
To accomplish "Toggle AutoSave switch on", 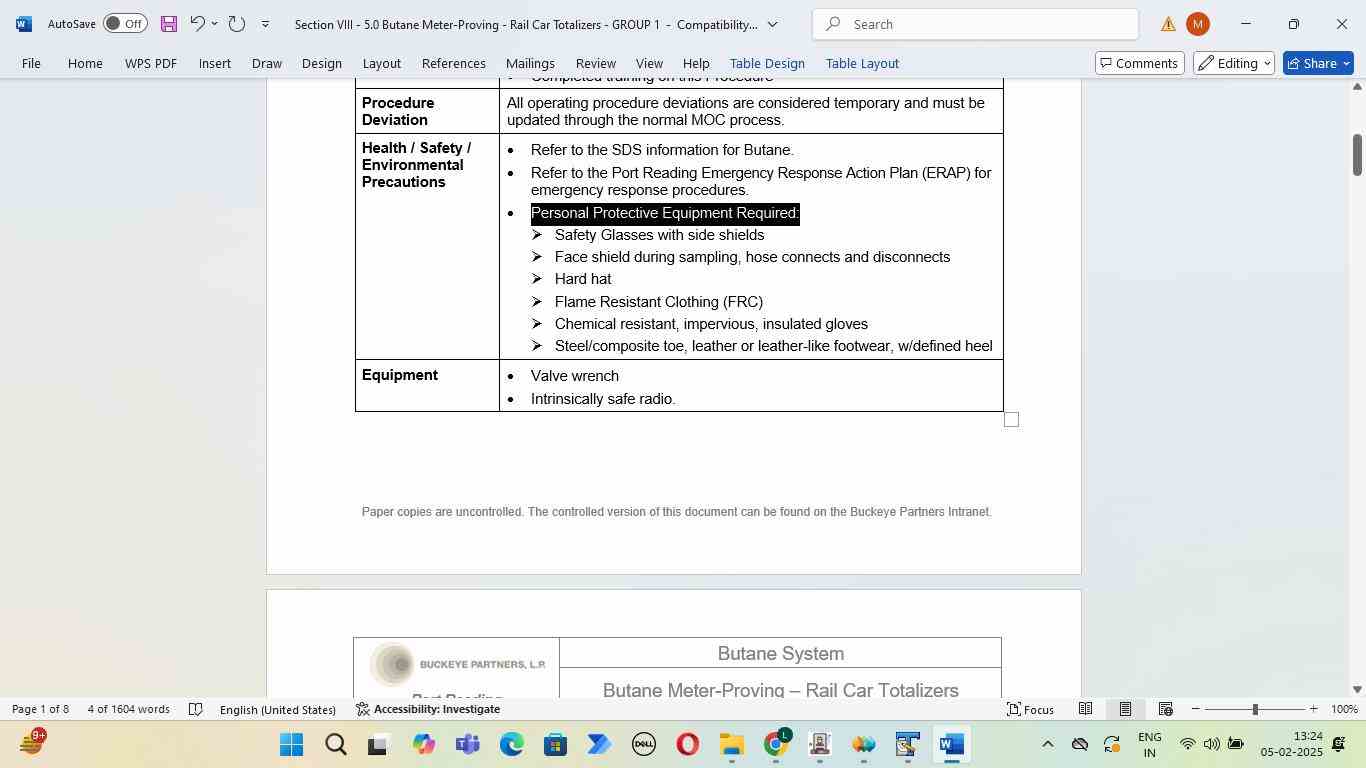I will click(125, 24).
